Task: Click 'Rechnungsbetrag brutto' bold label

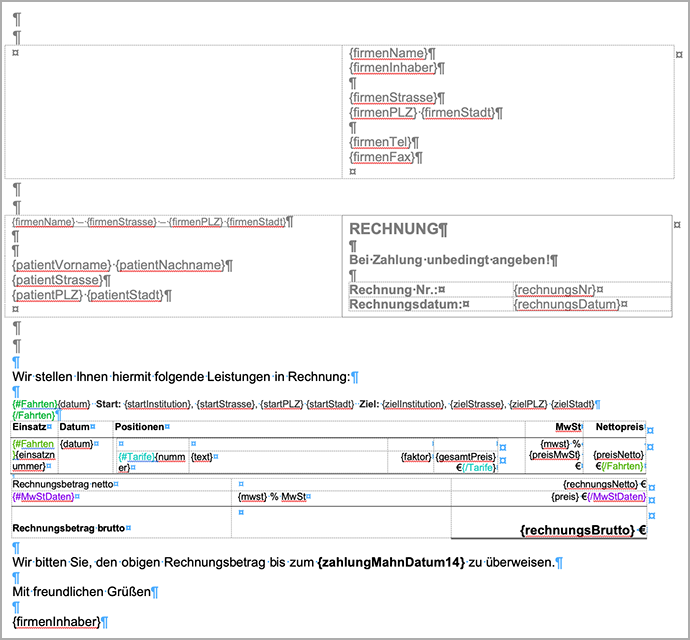Action: pos(69,528)
